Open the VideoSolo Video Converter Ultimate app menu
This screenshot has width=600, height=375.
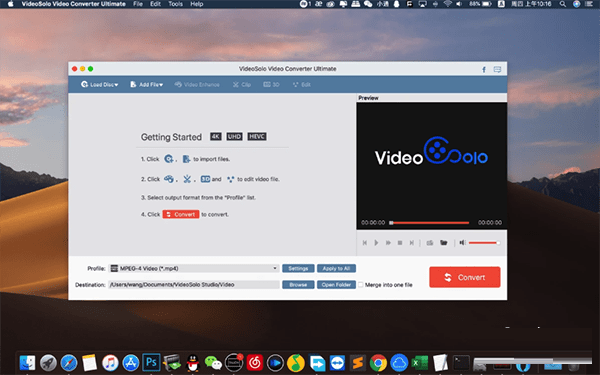click(73, 4)
